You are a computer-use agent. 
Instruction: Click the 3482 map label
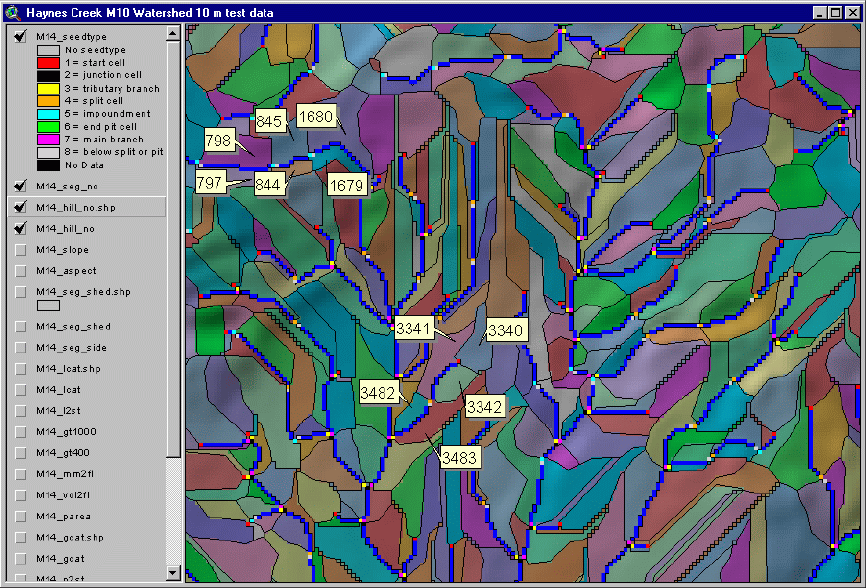pyautogui.click(x=378, y=393)
